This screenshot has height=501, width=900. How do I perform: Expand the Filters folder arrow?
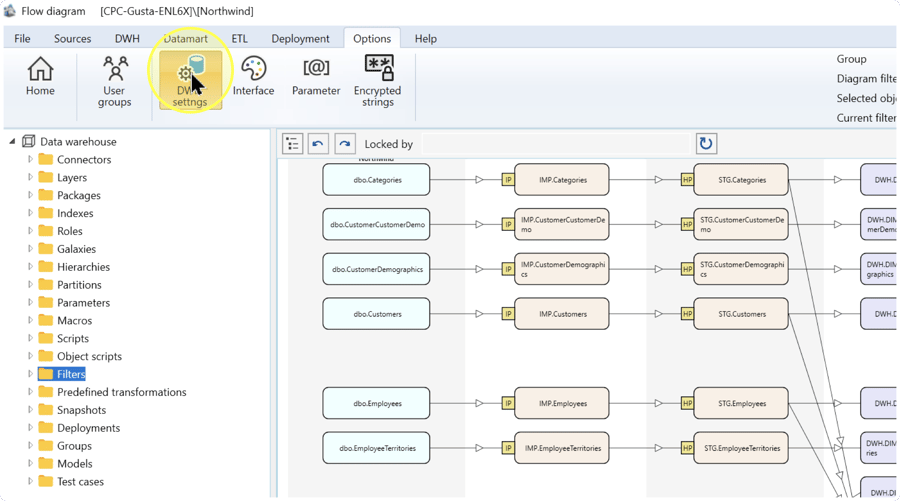pyautogui.click(x=30, y=374)
